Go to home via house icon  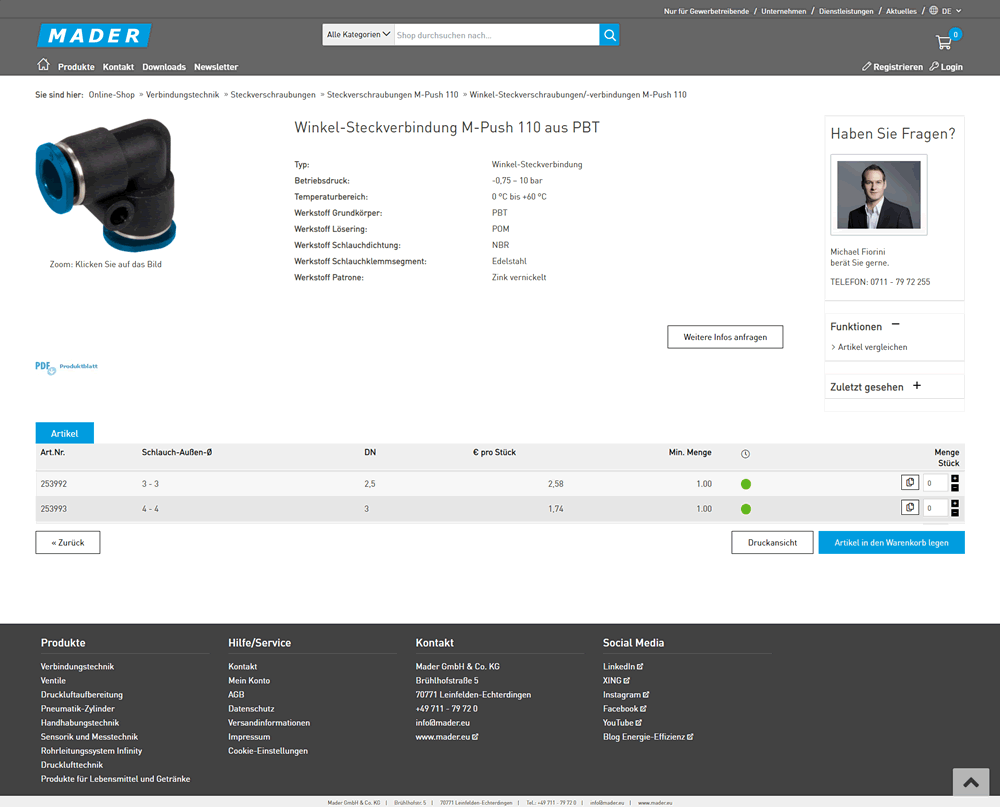tap(43, 64)
